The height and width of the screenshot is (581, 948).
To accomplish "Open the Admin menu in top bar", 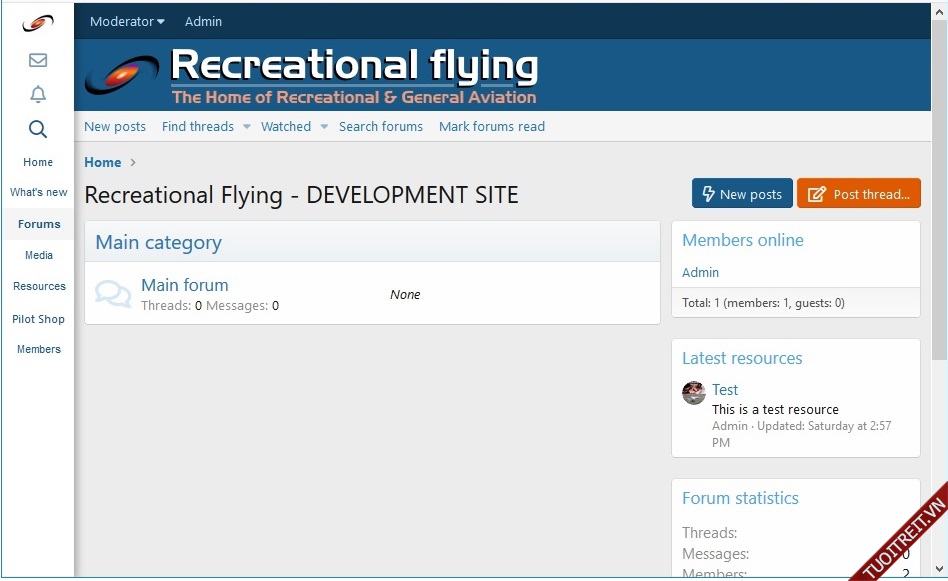I will tap(203, 21).
